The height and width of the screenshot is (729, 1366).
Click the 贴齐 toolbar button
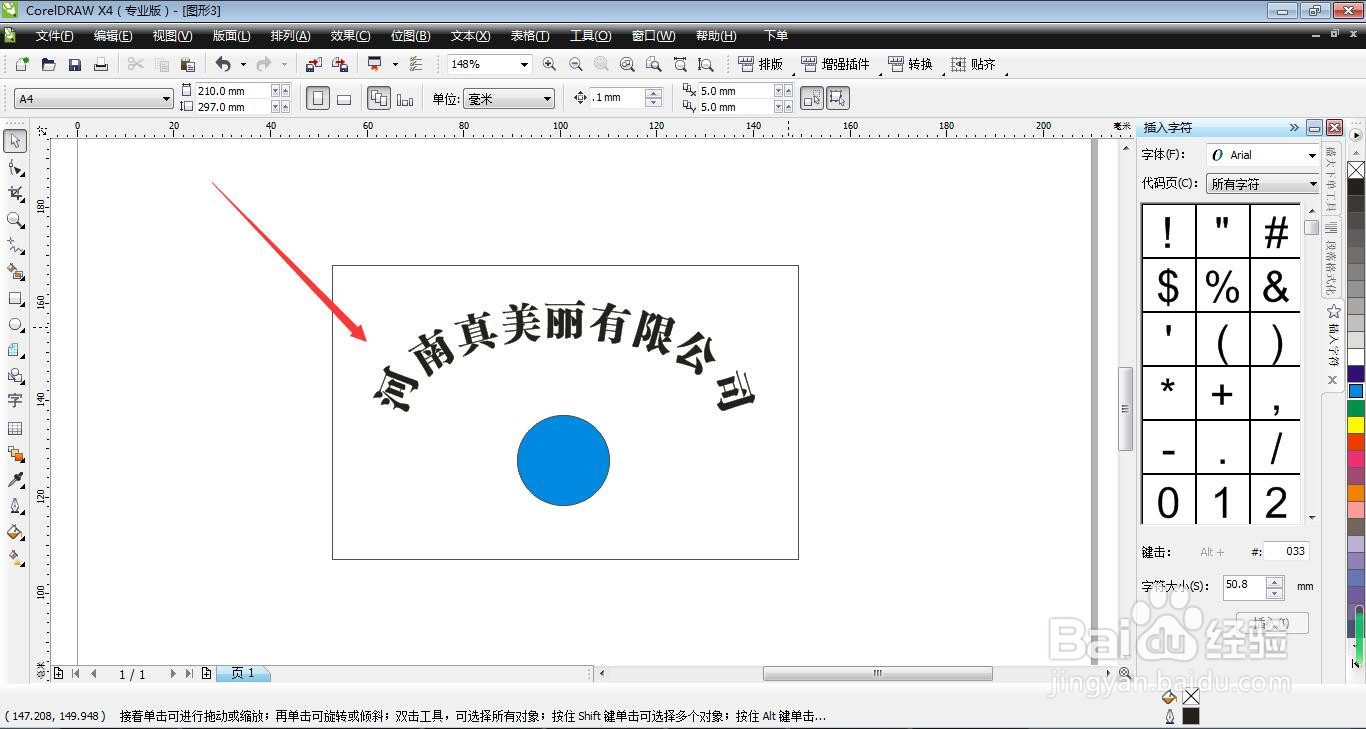click(973, 64)
